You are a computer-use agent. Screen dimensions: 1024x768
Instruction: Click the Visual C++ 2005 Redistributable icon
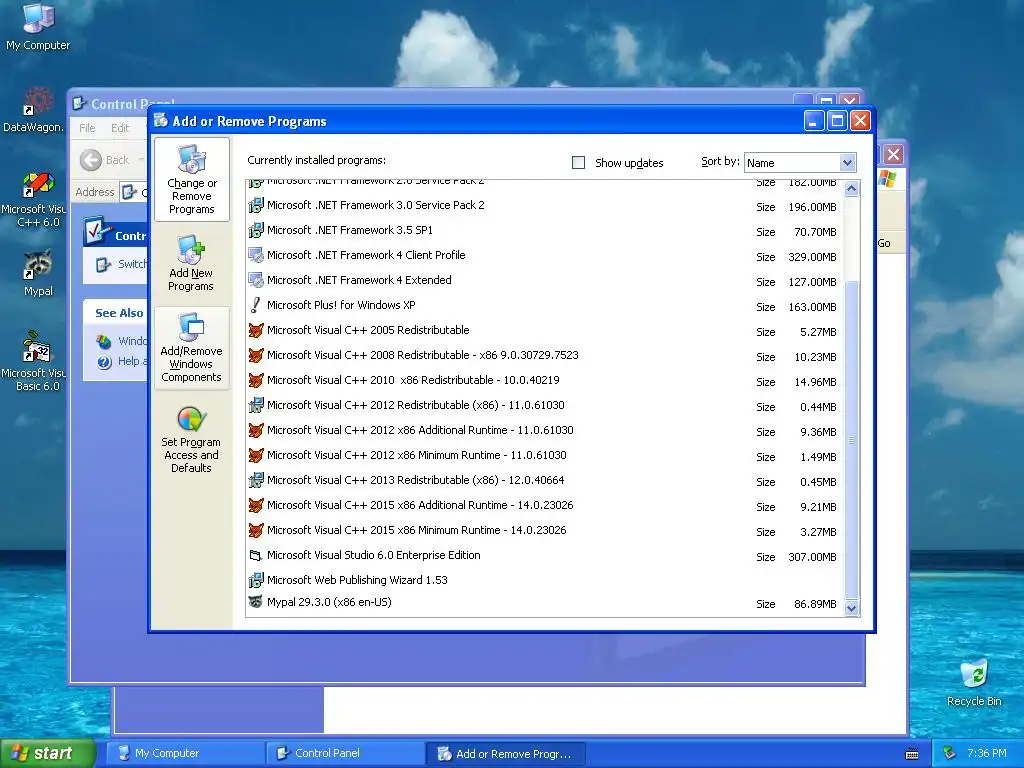[x=256, y=330]
